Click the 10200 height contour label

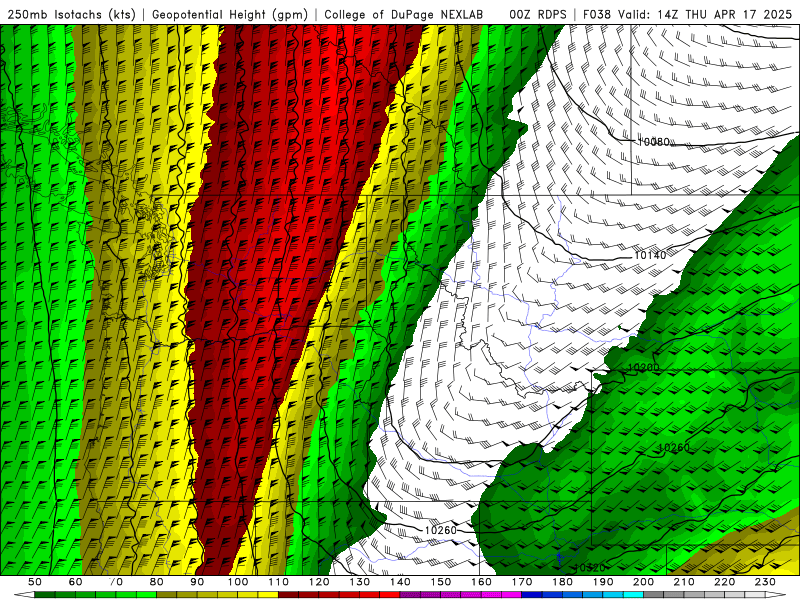pyautogui.click(x=643, y=367)
